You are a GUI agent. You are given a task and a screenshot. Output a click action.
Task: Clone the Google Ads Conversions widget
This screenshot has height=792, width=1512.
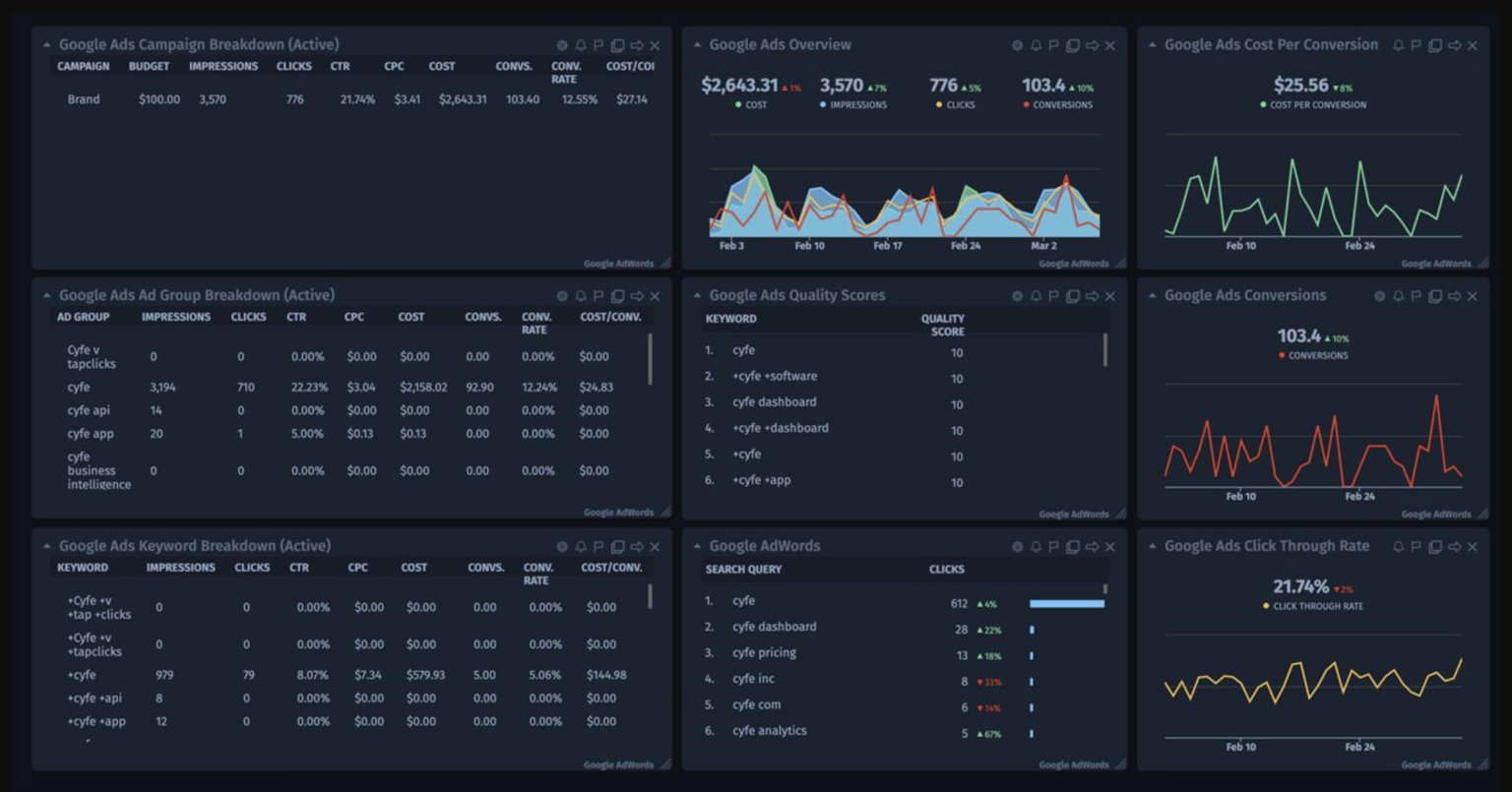1434,295
